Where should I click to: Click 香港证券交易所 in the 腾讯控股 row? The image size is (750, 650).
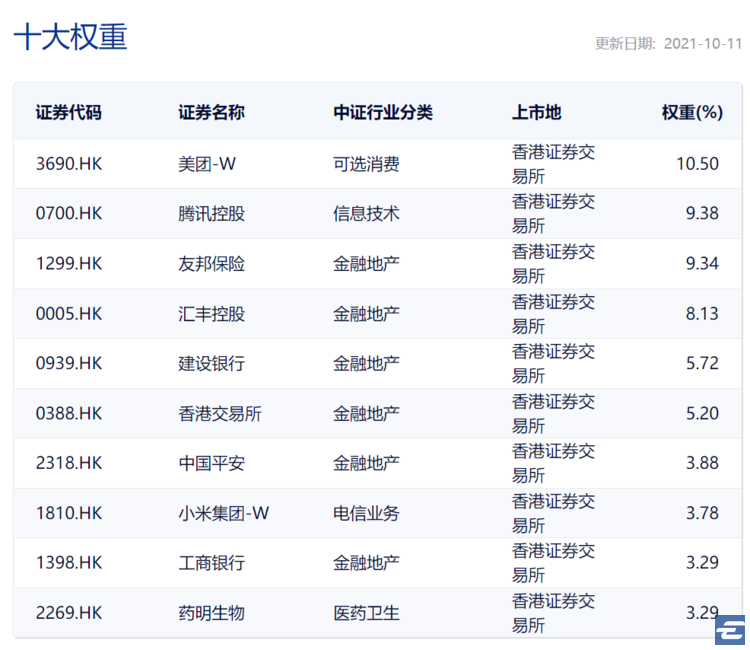point(553,213)
